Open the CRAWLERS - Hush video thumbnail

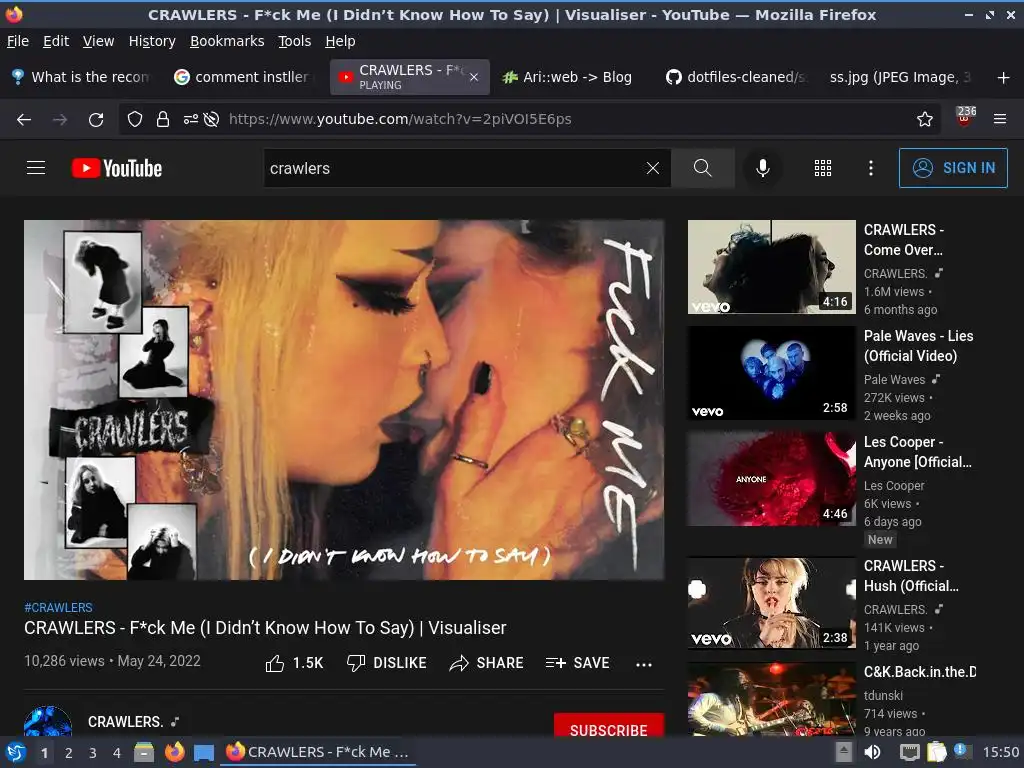tap(771, 603)
